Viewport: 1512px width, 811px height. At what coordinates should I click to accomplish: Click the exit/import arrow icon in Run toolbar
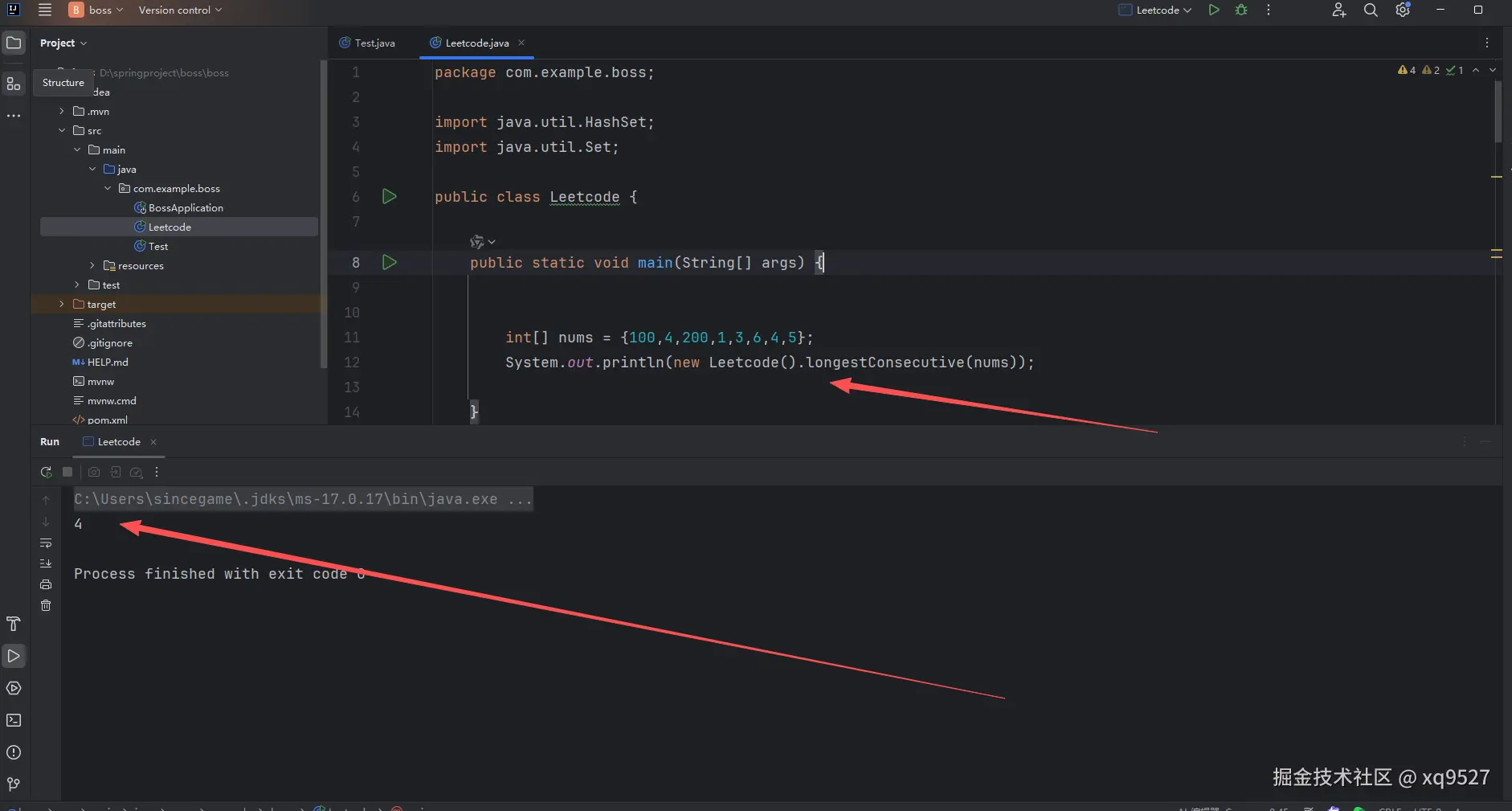pyautogui.click(x=116, y=472)
